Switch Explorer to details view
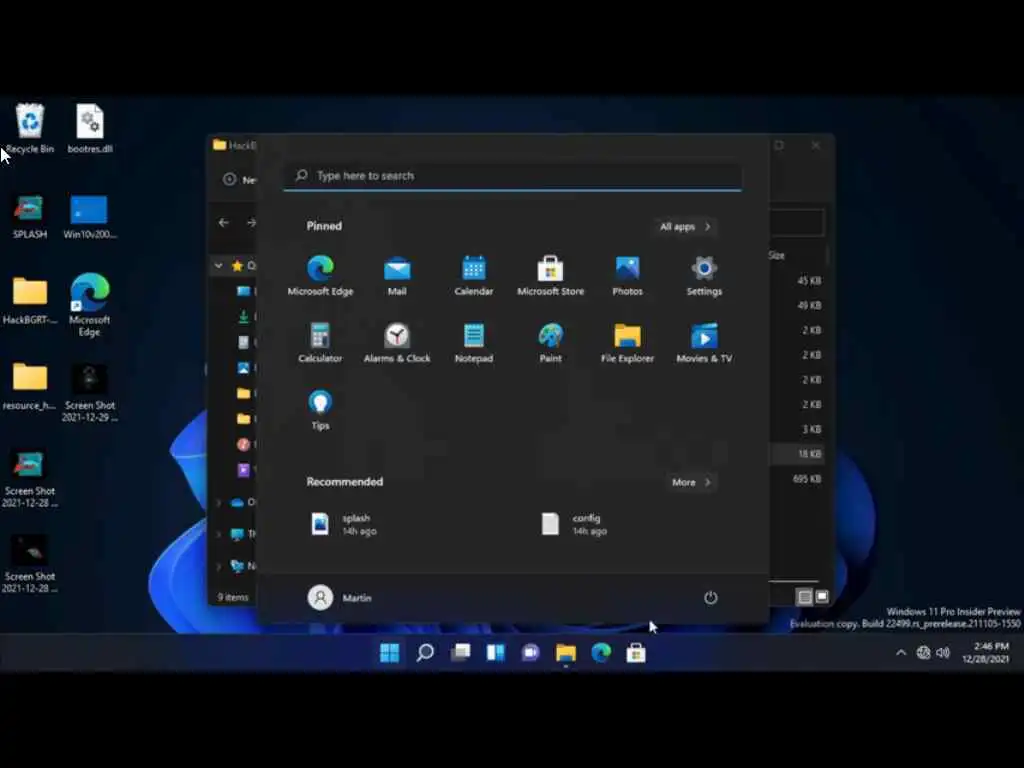1024x768 pixels. point(805,596)
